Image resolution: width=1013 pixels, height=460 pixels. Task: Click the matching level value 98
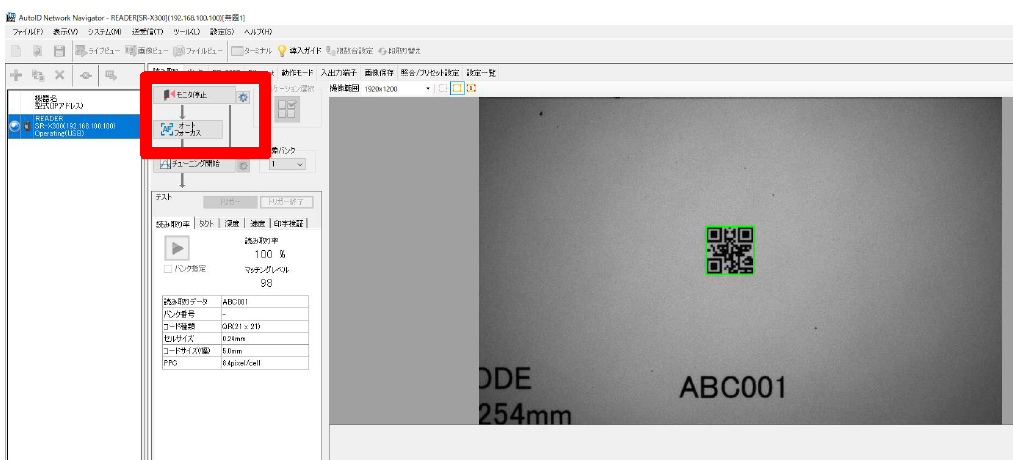coord(266,283)
